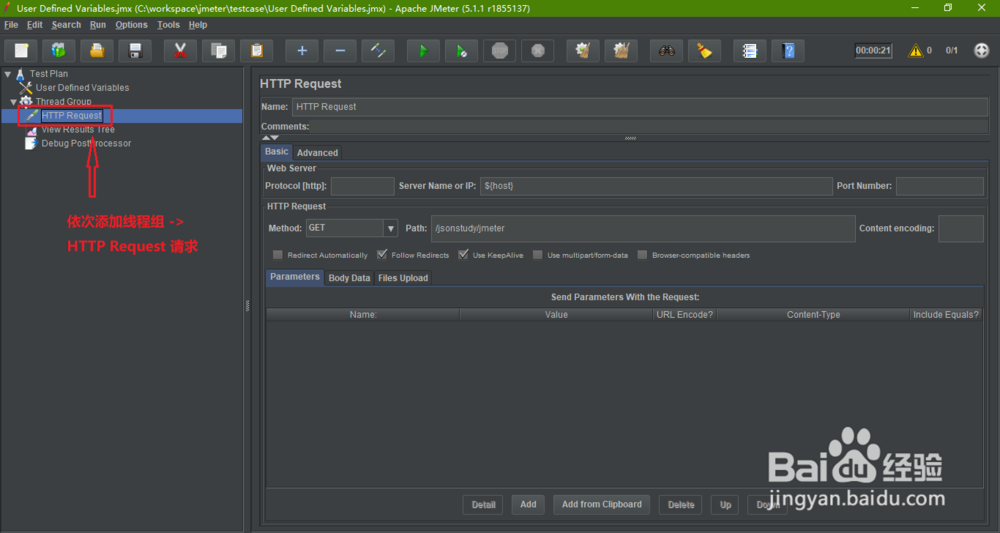Viewport: 1000px width, 533px height.
Task: Click the Add parameter button
Action: click(x=528, y=504)
